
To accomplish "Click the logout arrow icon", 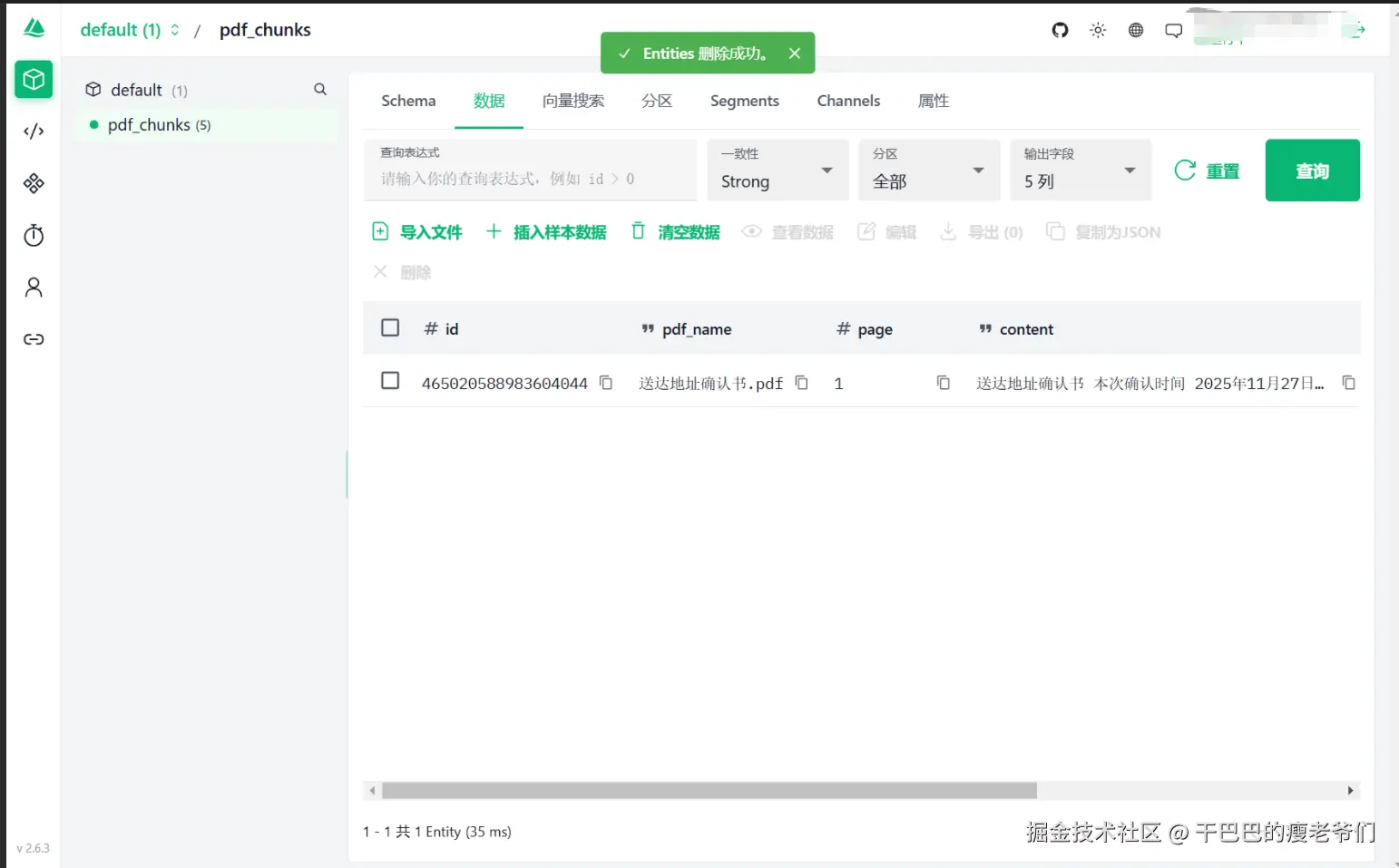I will click(1358, 30).
